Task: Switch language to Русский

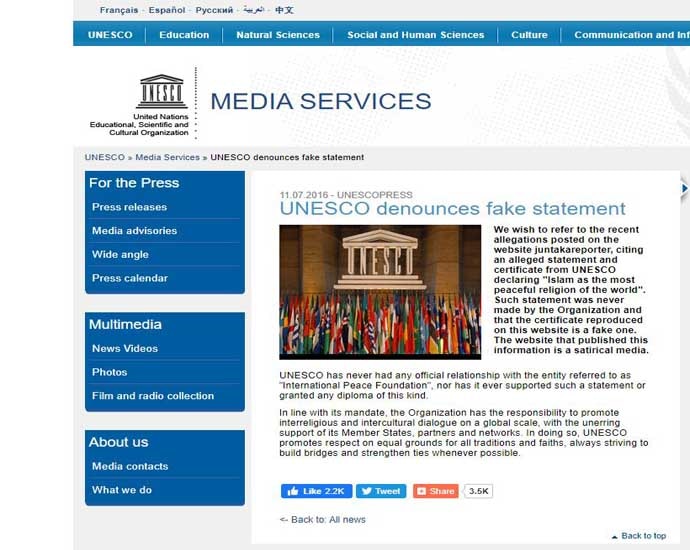Action: tap(214, 10)
